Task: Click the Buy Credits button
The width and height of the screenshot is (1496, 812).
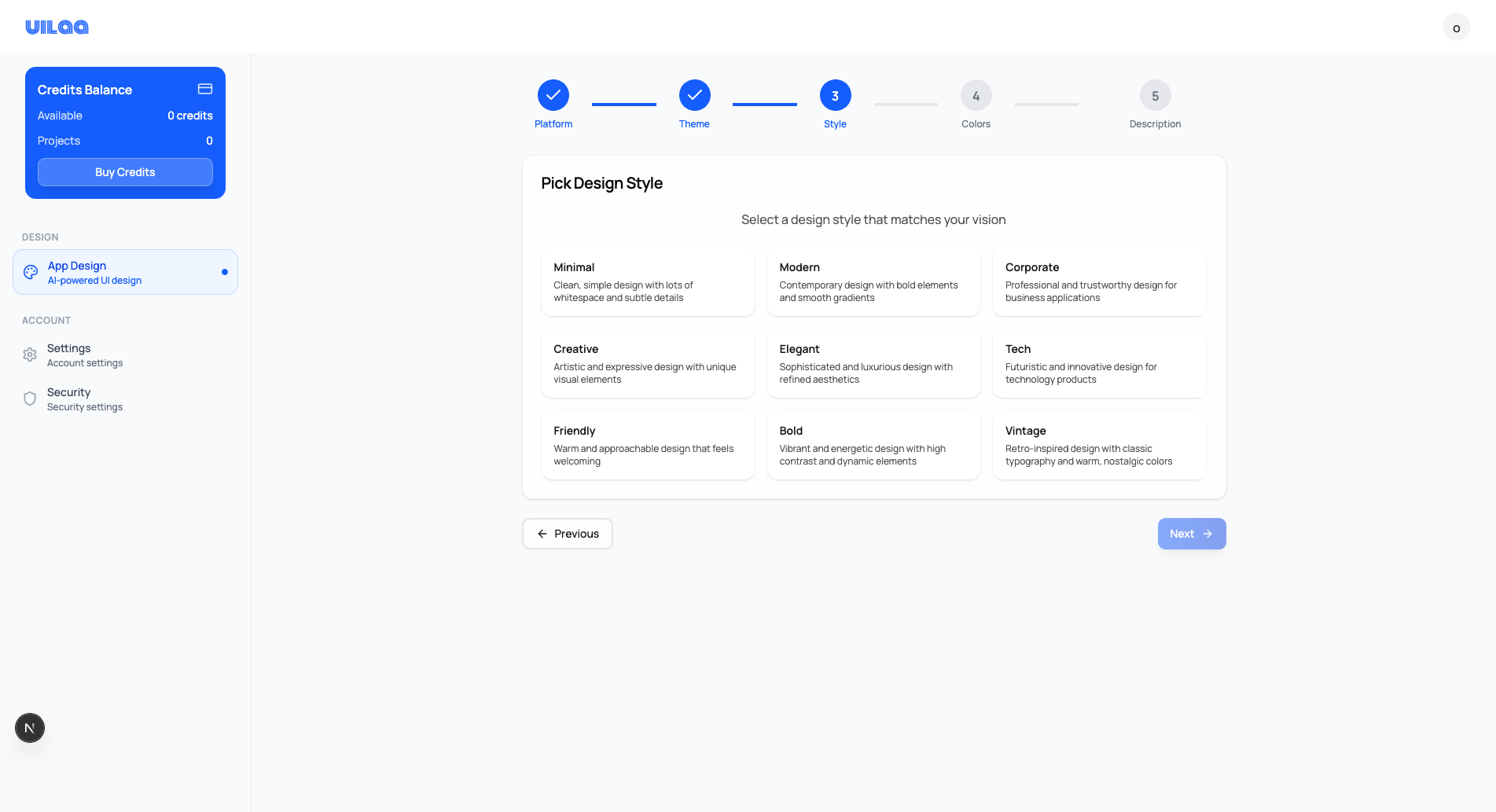Action: tap(125, 172)
